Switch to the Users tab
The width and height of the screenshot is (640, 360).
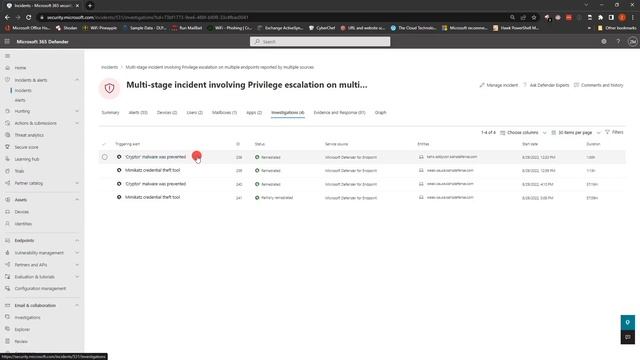point(195,113)
